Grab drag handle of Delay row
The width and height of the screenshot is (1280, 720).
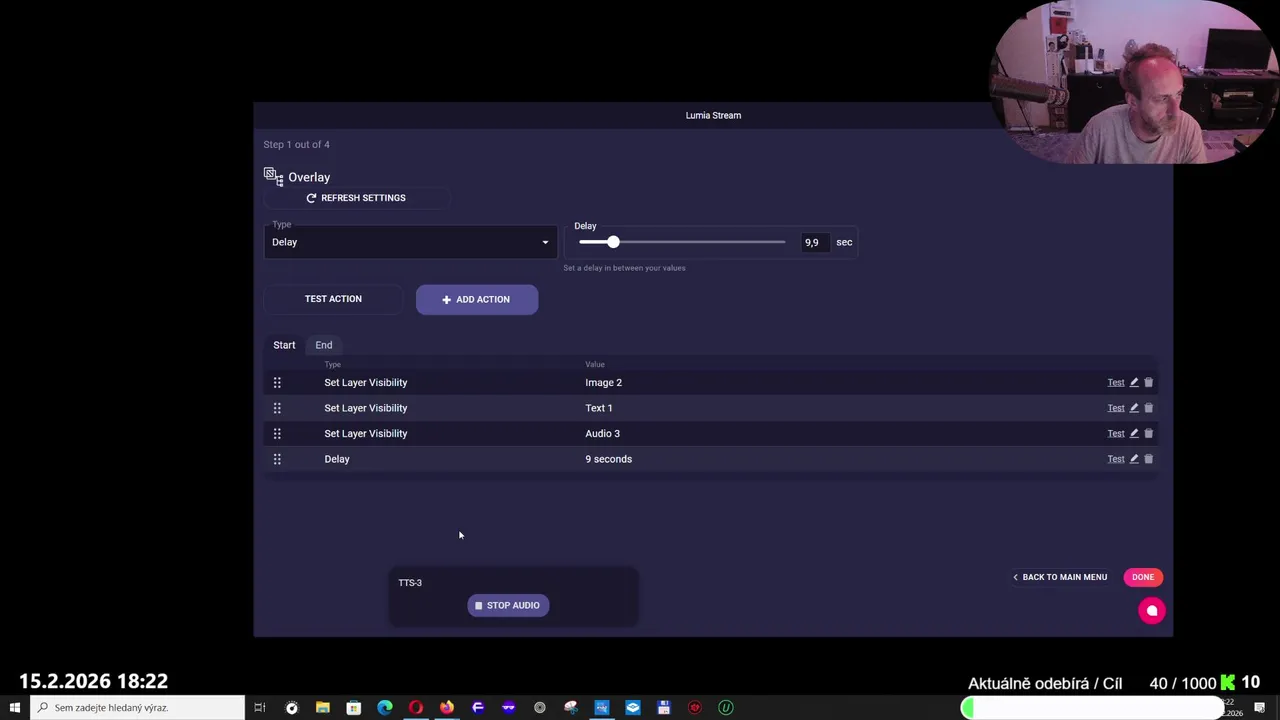point(277,459)
